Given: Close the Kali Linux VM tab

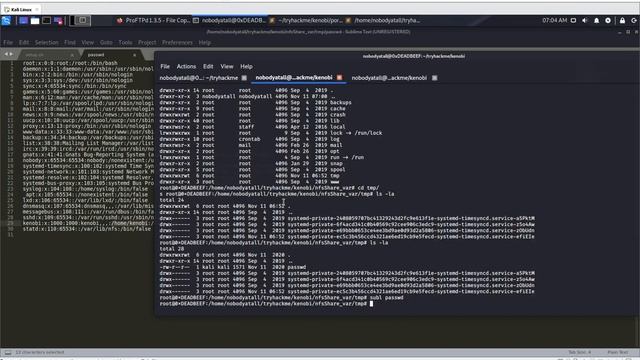Looking at the screenshot, I should pyautogui.click(x=37, y=9).
